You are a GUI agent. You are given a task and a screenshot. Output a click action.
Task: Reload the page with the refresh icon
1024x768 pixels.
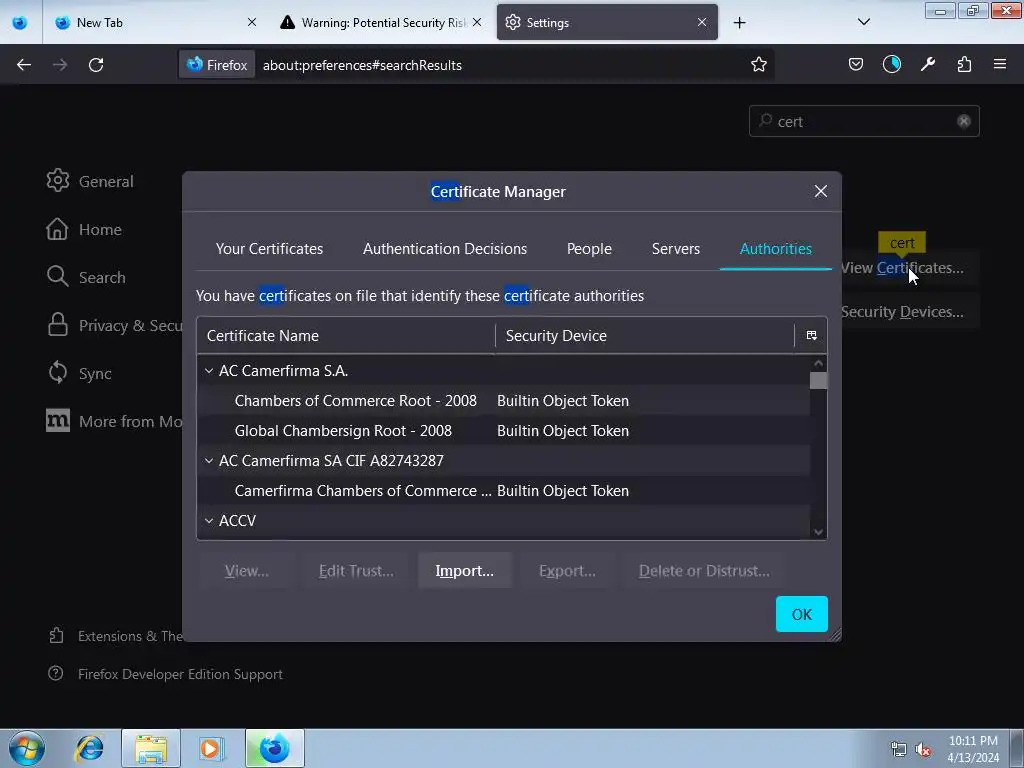[x=96, y=65]
